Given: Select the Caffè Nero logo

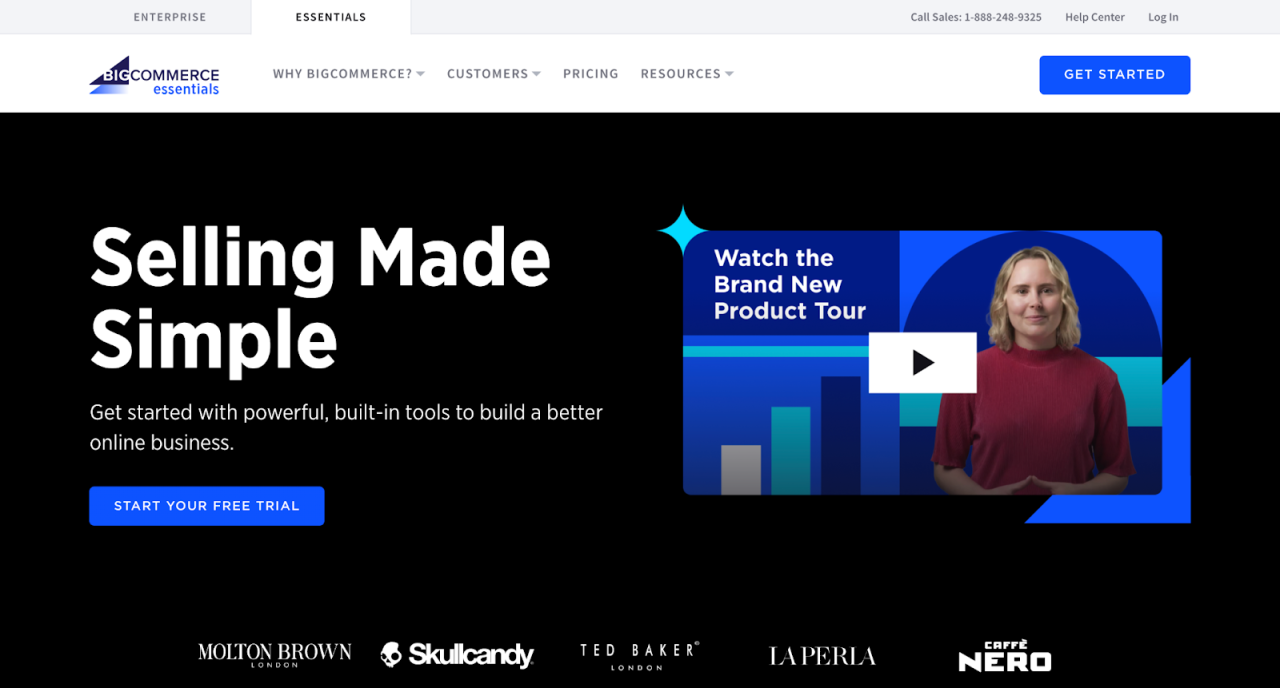Looking at the screenshot, I should pyautogui.click(x=1004, y=657).
